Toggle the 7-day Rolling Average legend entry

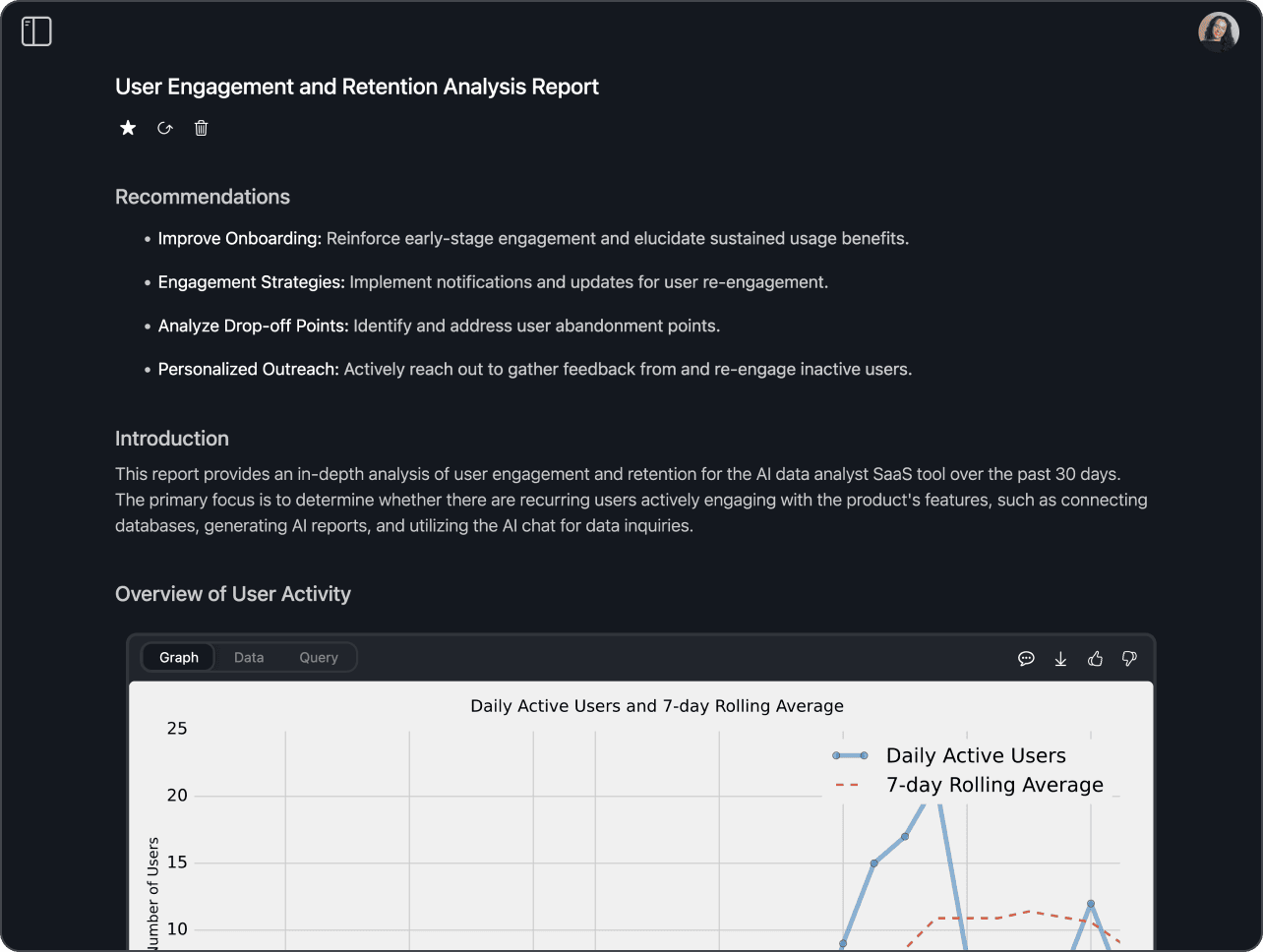pos(994,784)
